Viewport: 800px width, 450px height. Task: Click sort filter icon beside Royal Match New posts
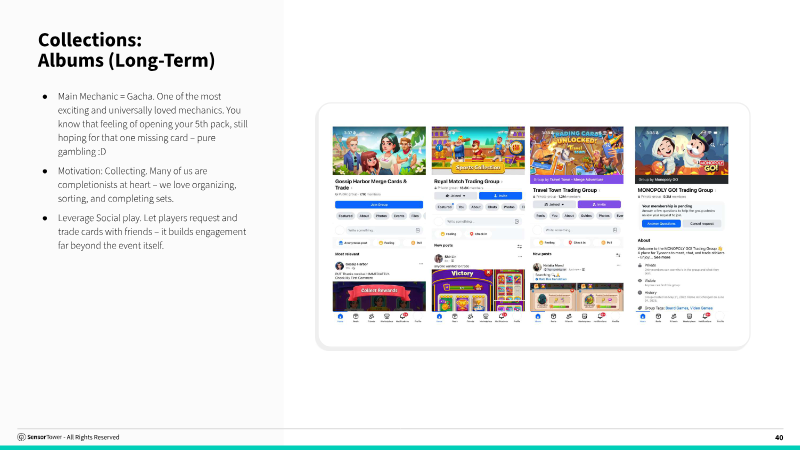[519, 245]
